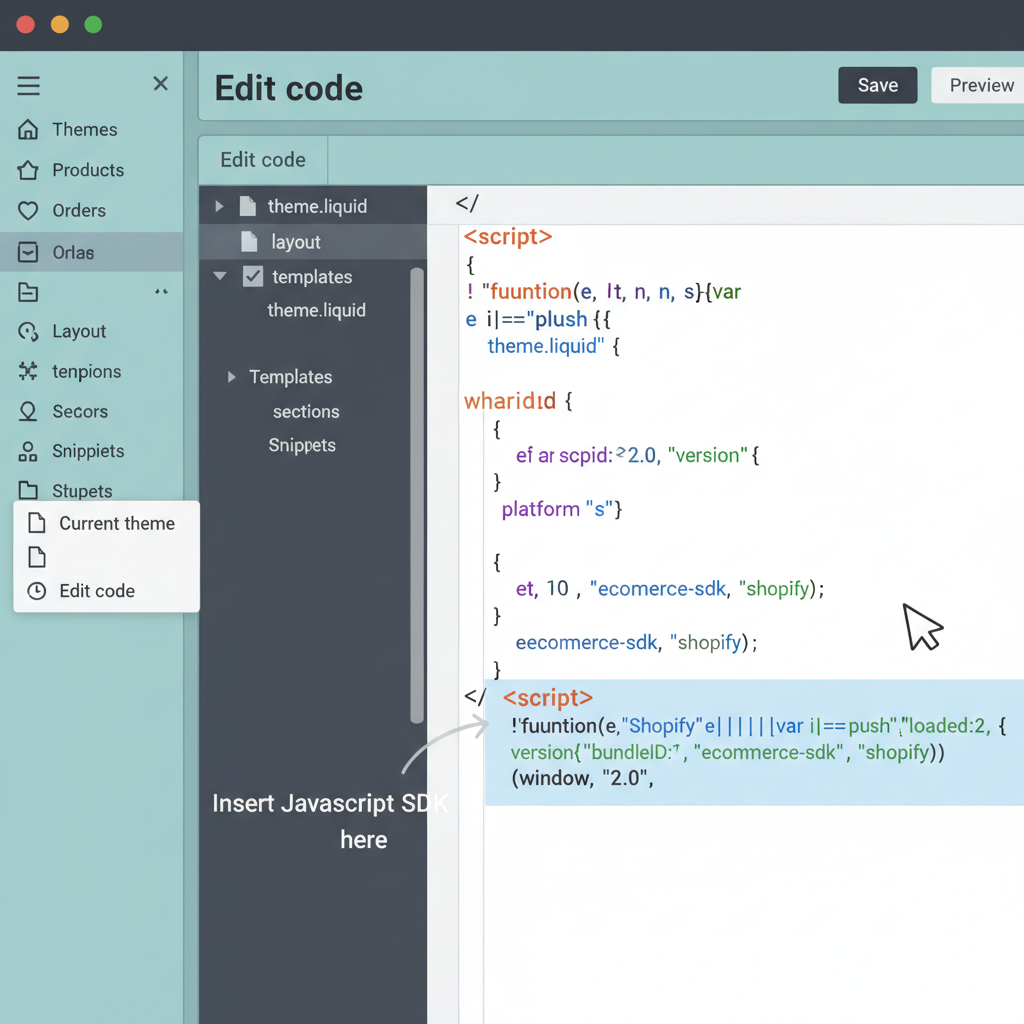Click the Stupets folder icon
The height and width of the screenshot is (1024, 1024).
(x=28, y=491)
